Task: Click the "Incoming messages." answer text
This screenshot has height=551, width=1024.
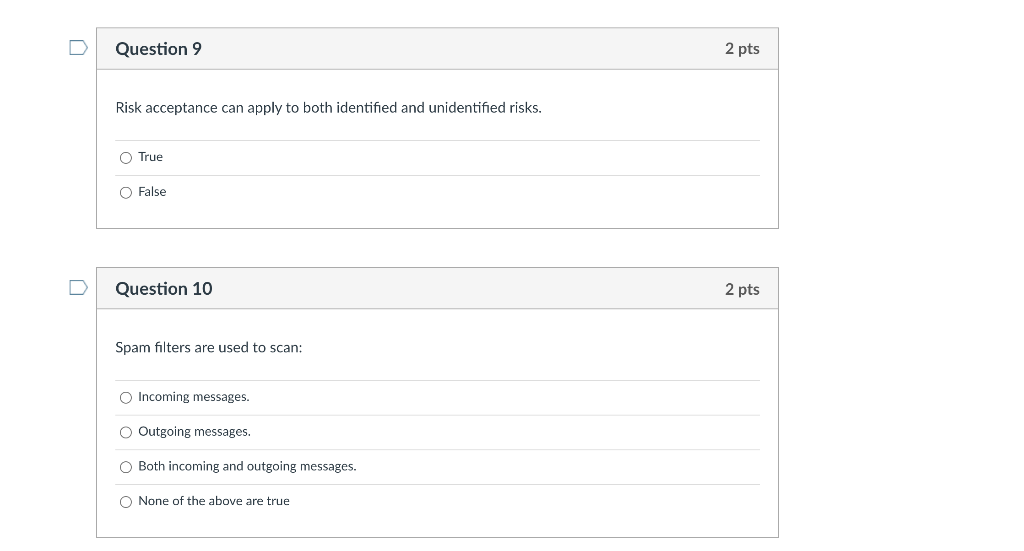Action: pyautogui.click(x=194, y=397)
